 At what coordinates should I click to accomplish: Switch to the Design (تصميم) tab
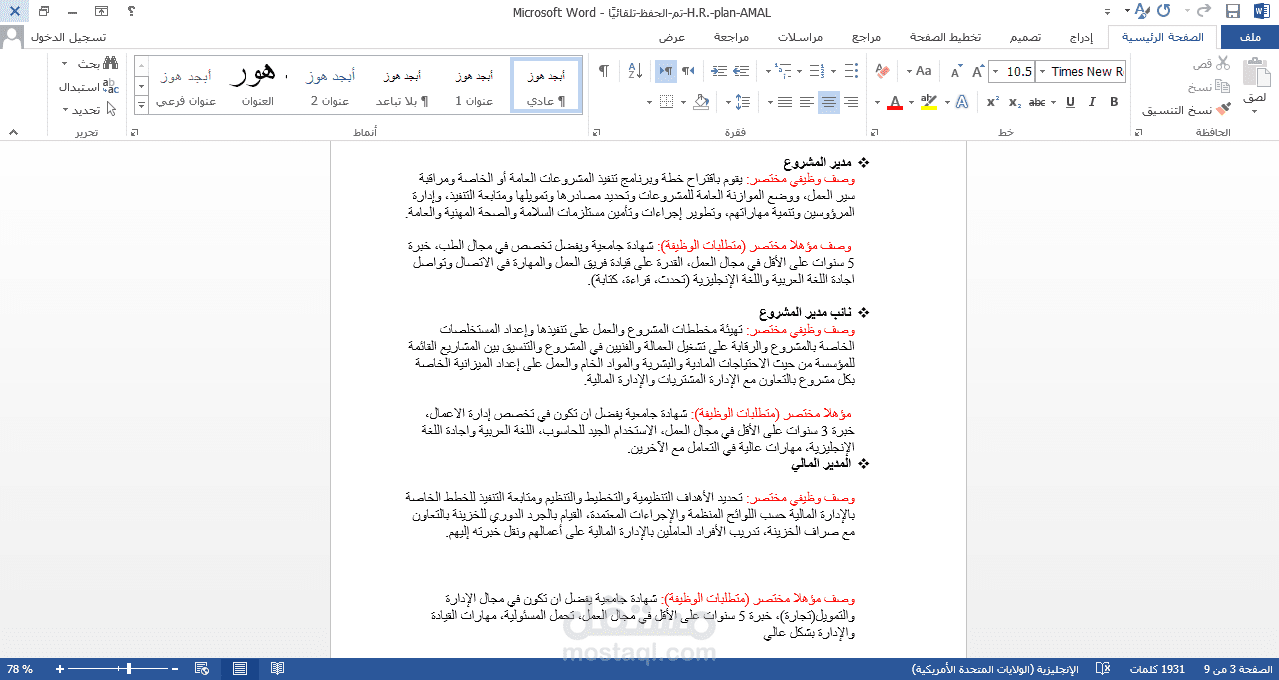point(1023,37)
